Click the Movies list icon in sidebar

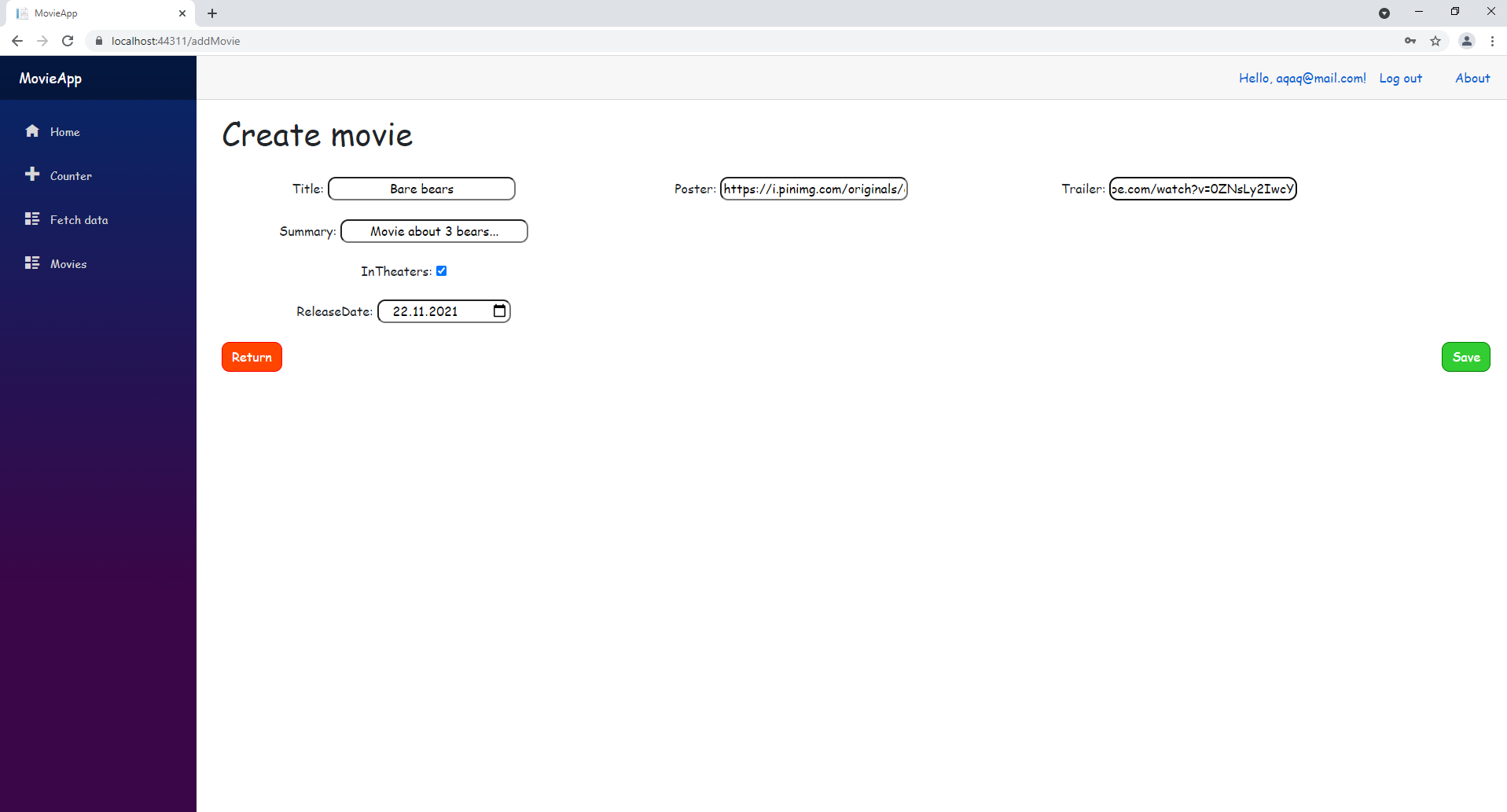point(32,263)
